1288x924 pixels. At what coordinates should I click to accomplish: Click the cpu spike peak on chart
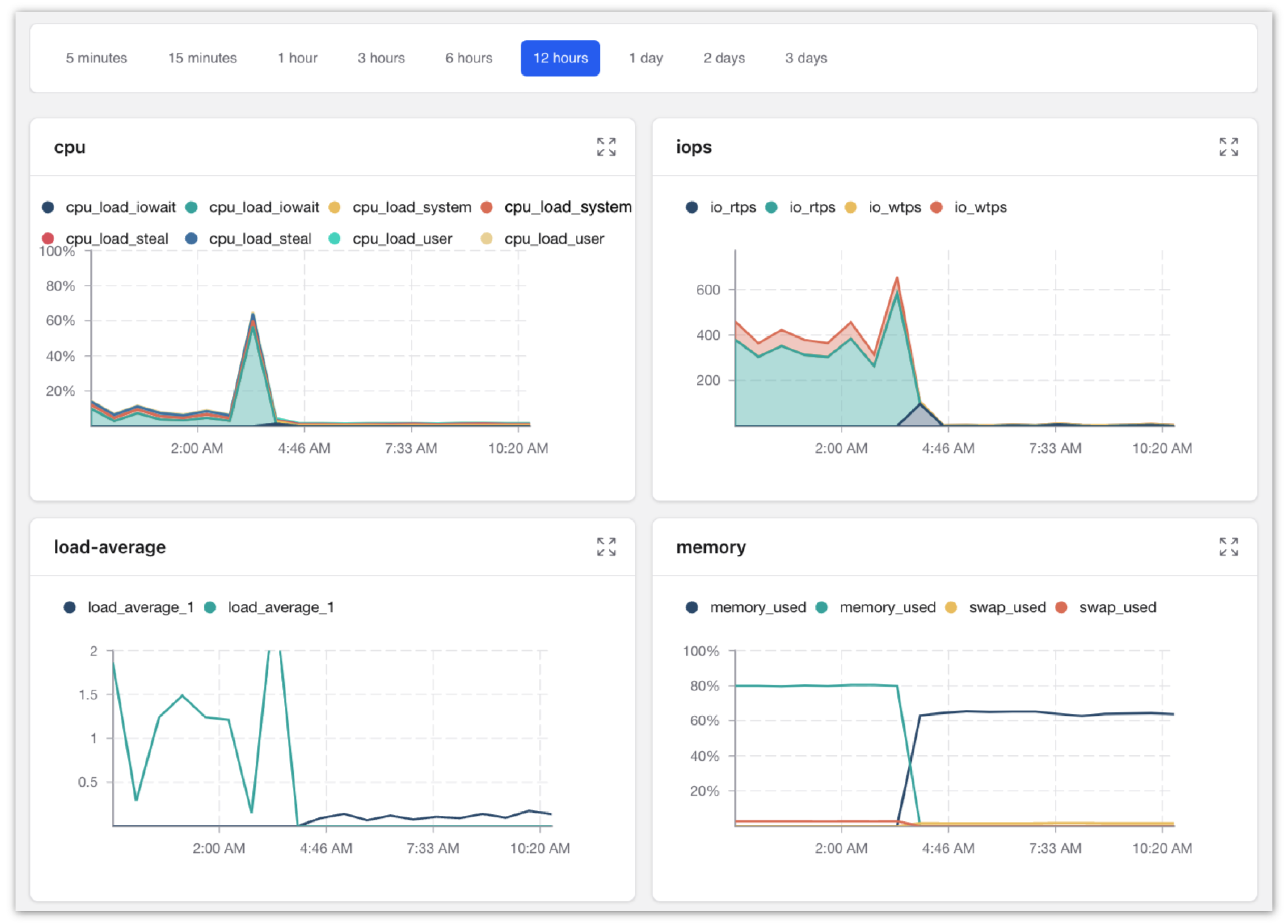pyautogui.click(x=253, y=314)
